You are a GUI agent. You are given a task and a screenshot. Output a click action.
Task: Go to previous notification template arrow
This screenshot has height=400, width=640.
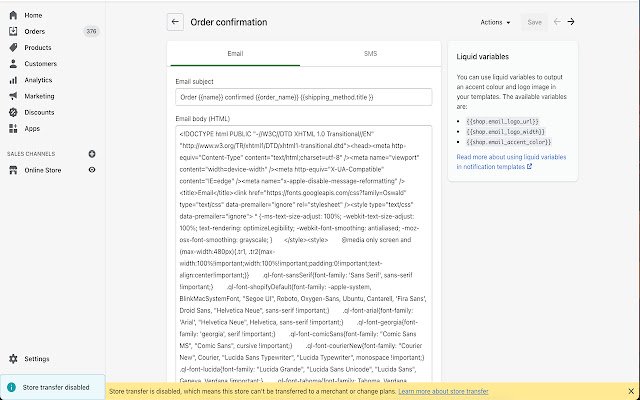pyautogui.click(x=557, y=22)
